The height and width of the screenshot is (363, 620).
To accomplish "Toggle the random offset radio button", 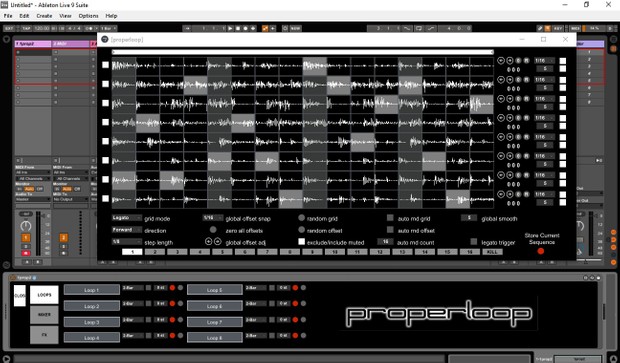I will click(x=302, y=230).
